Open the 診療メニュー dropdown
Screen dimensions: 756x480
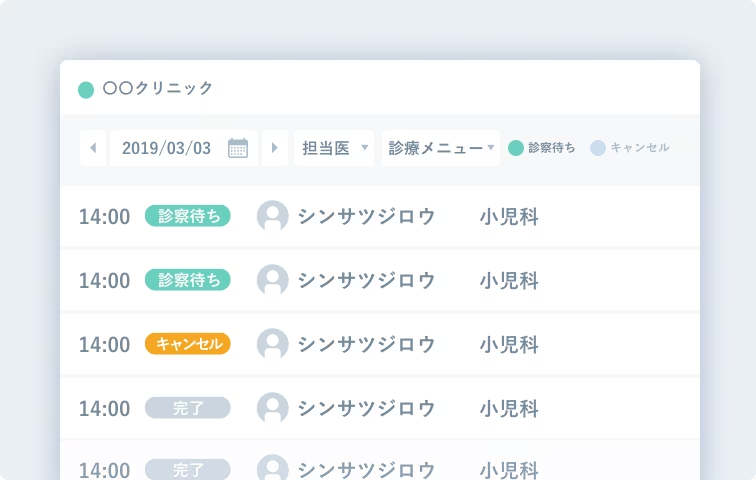[x=441, y=148]
